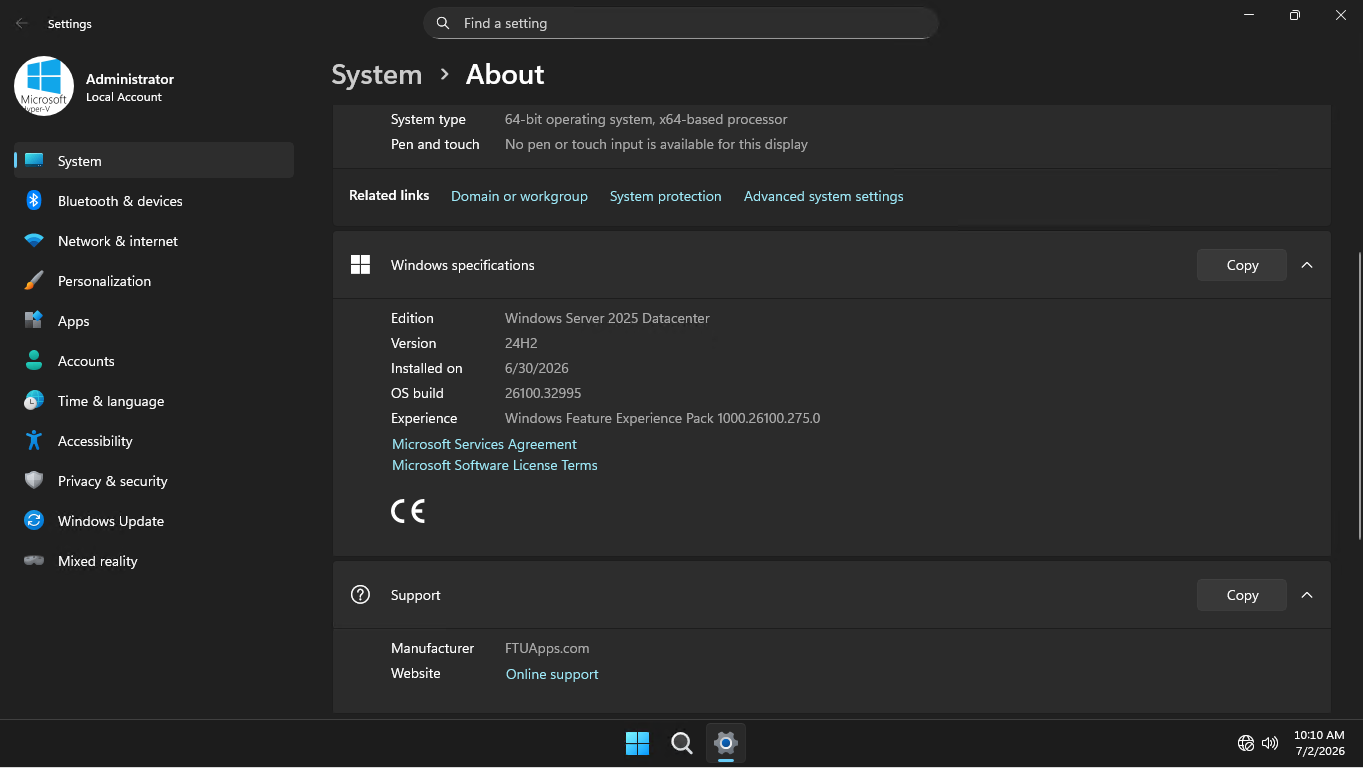1363x768 pixels.
Task: Click the Find a setting search box
Action: [x=680, y=23]
